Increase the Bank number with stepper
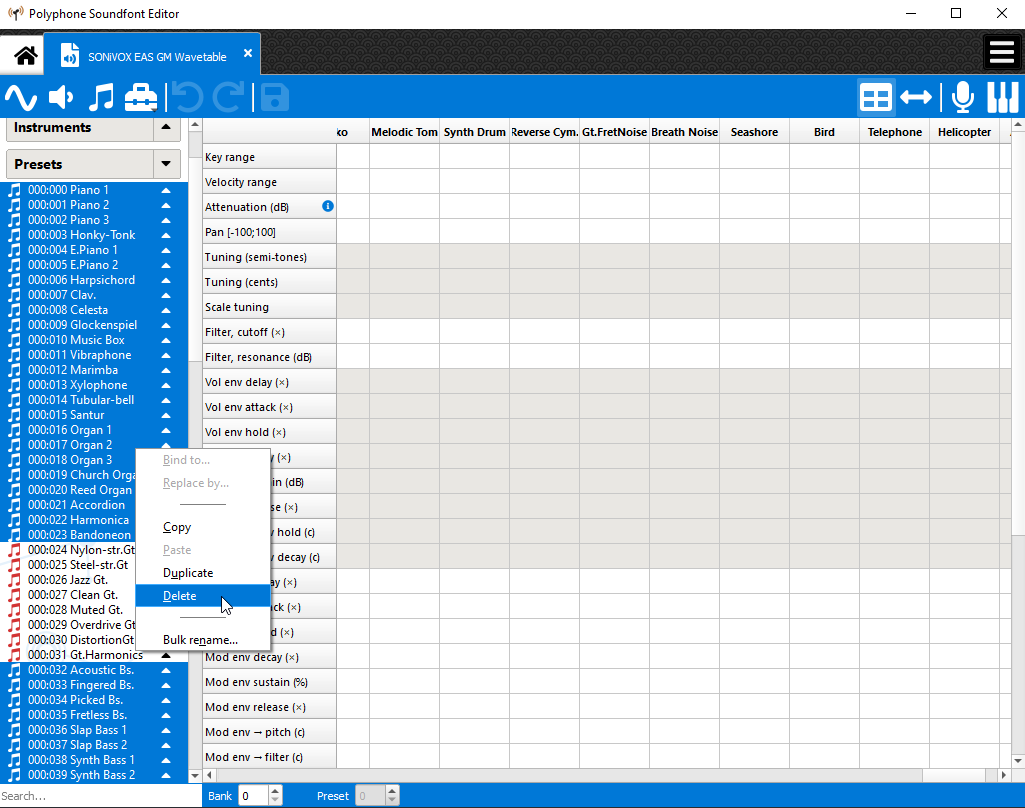 [276, 791]
